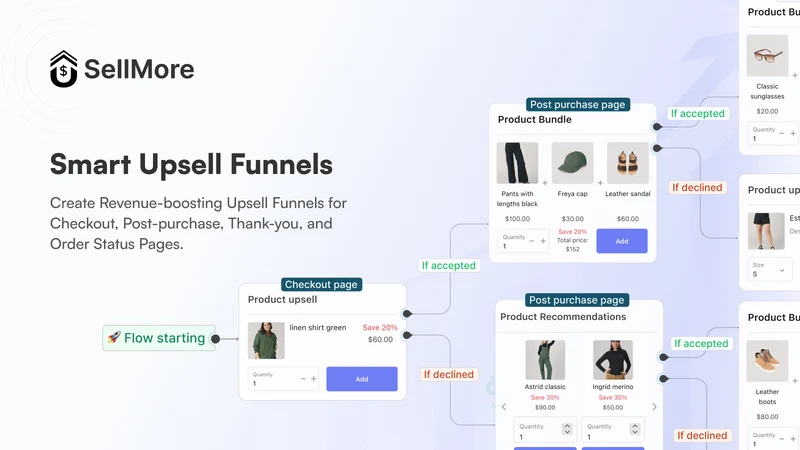Open the Size dropdown showing S
Viewport: 800px width, 450px height.
[x=769, y=269]
